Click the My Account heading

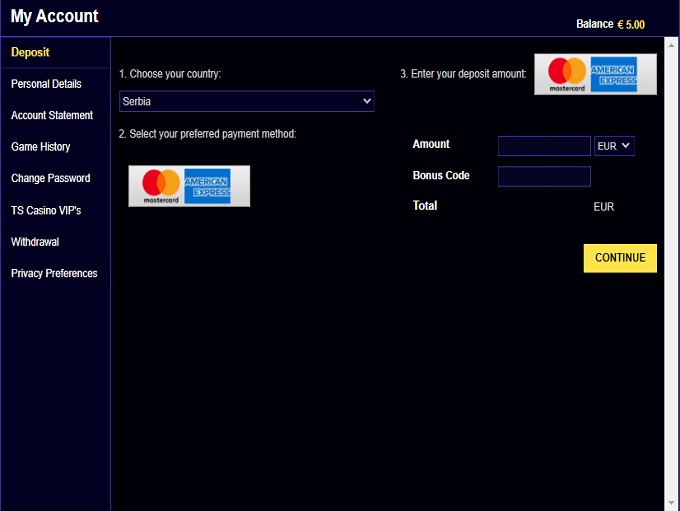point(55,16)
